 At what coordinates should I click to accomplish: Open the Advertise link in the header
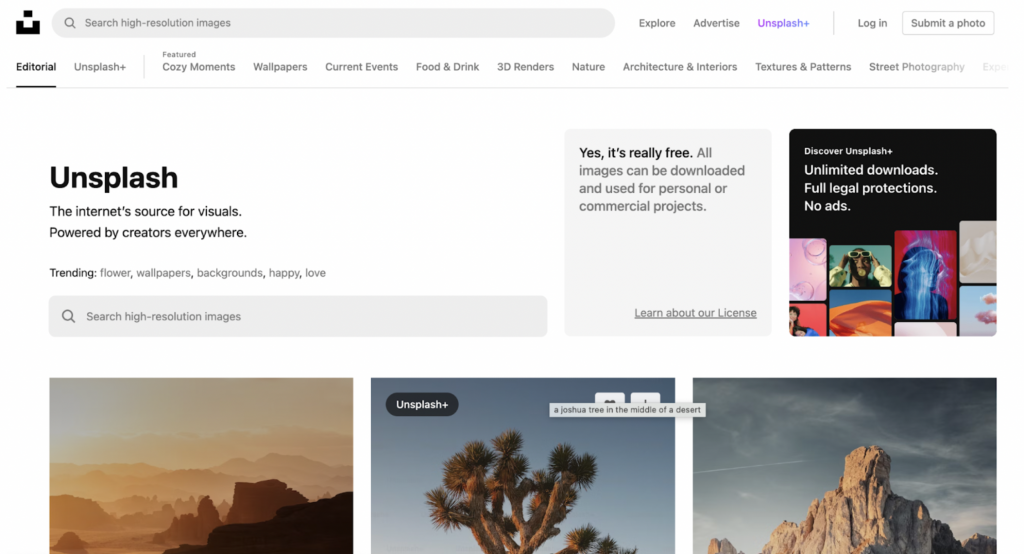click(x=716, y=23)
